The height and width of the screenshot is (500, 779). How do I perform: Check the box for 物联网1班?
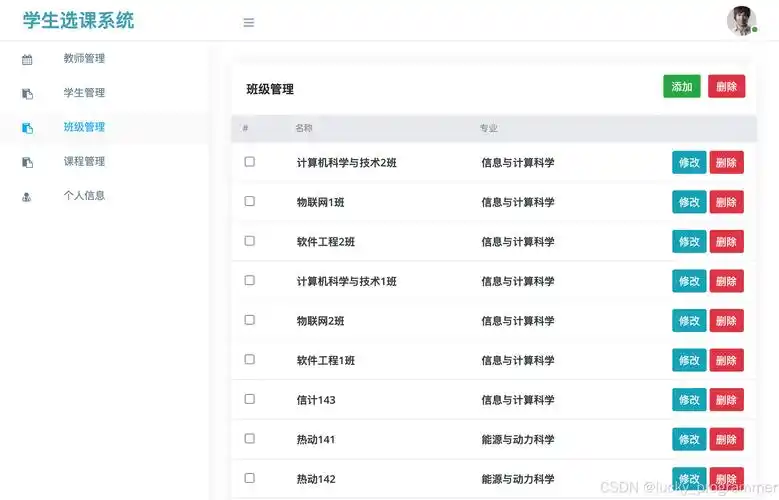[x=249, y=201]
